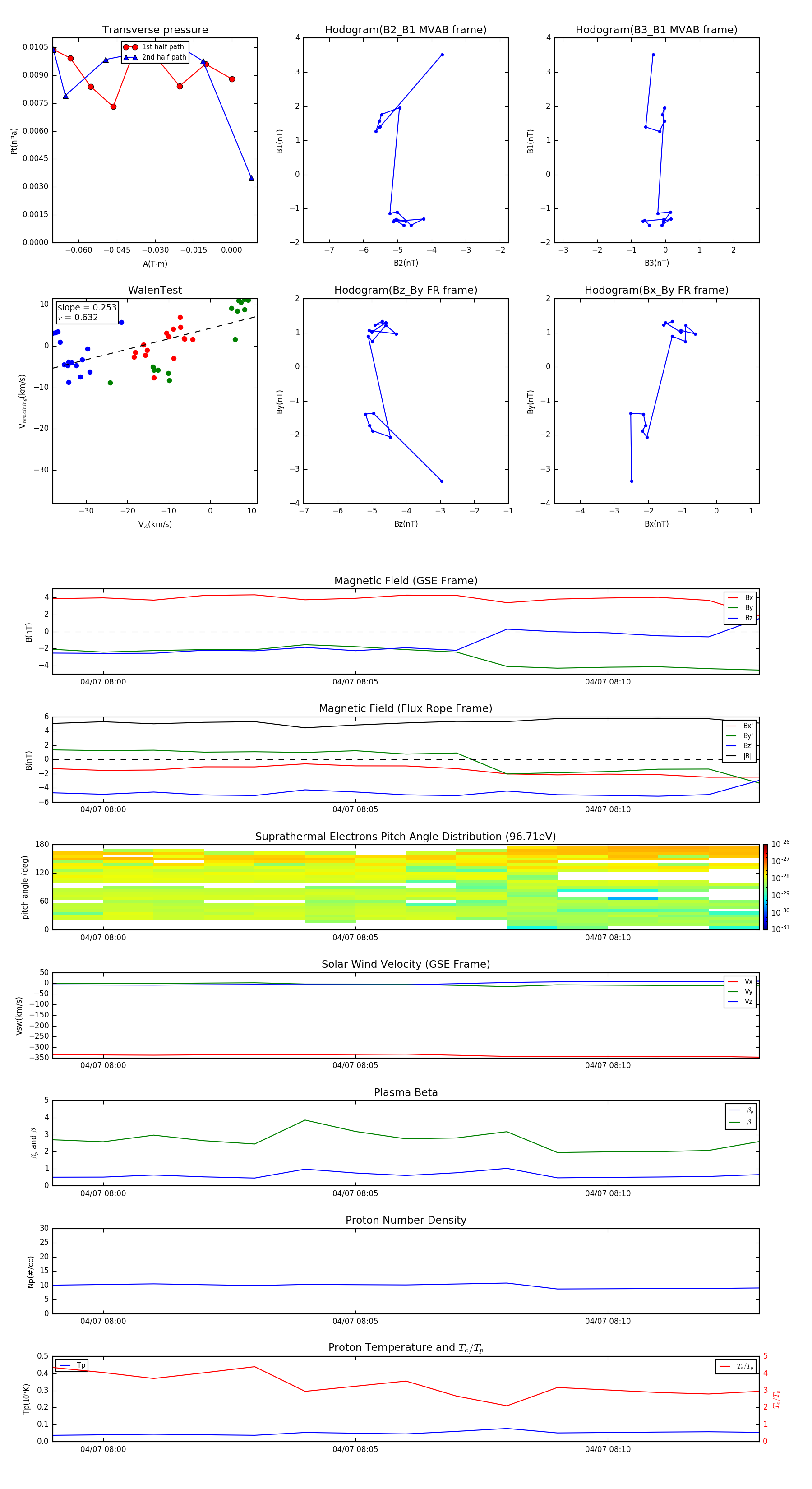This screenshot has height=1489, width=812.
Task: Select the 'Hodogram(B3_B1 MVAB frame)' title
Action: click(656, 30)
